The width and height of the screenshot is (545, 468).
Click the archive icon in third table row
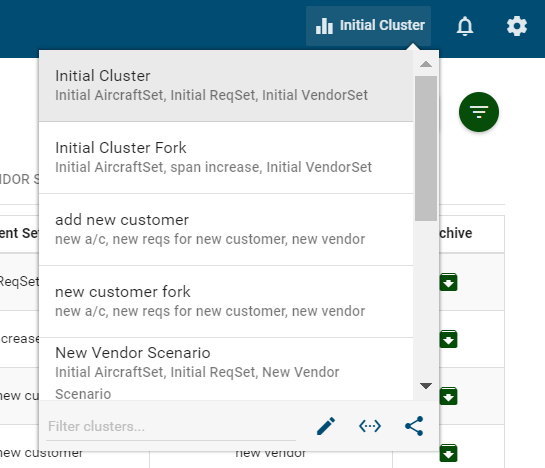pyautogui.click(x=448, y=396)
